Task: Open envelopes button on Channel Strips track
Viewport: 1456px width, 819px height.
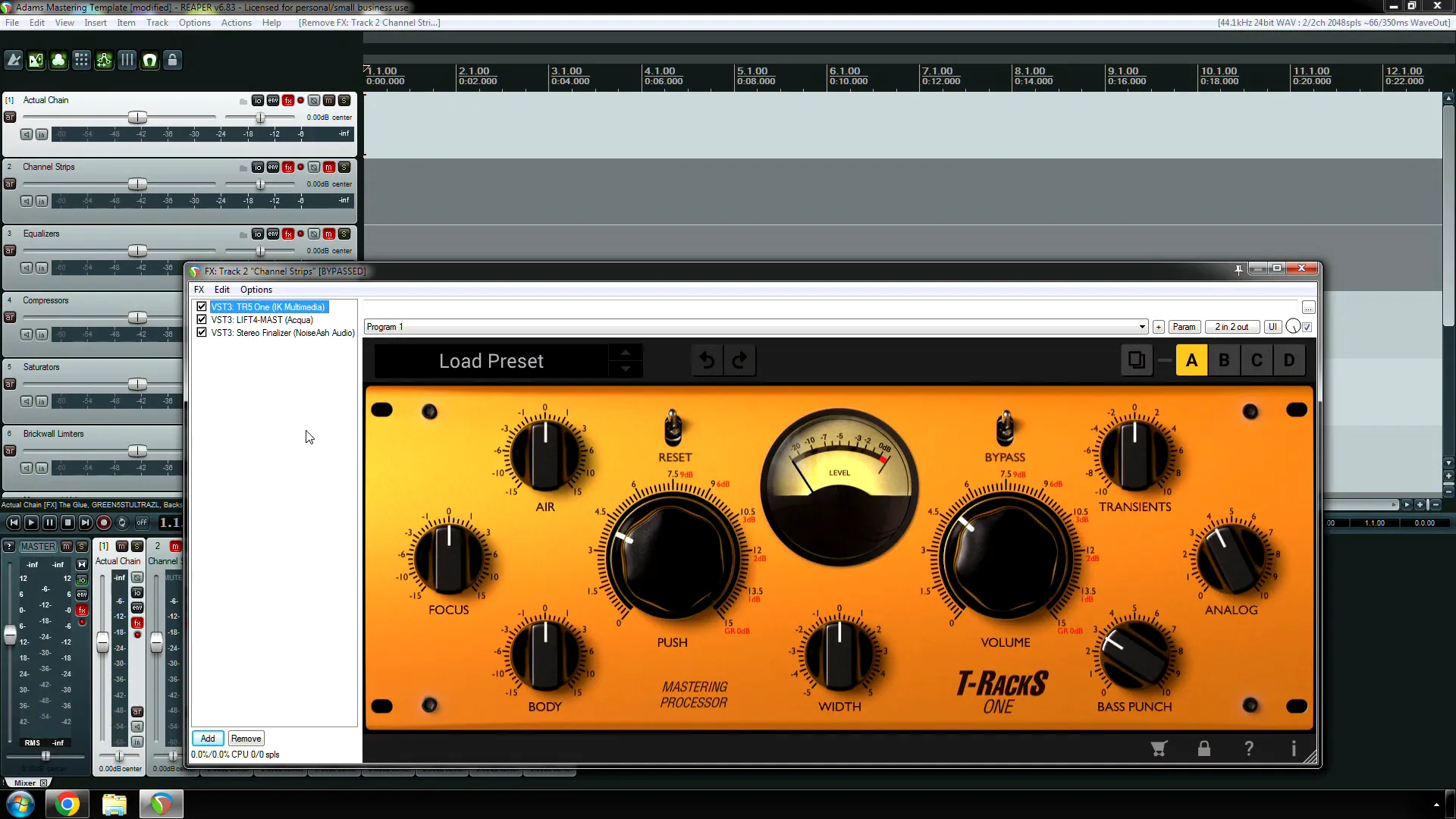Action: tap(273, 167)
